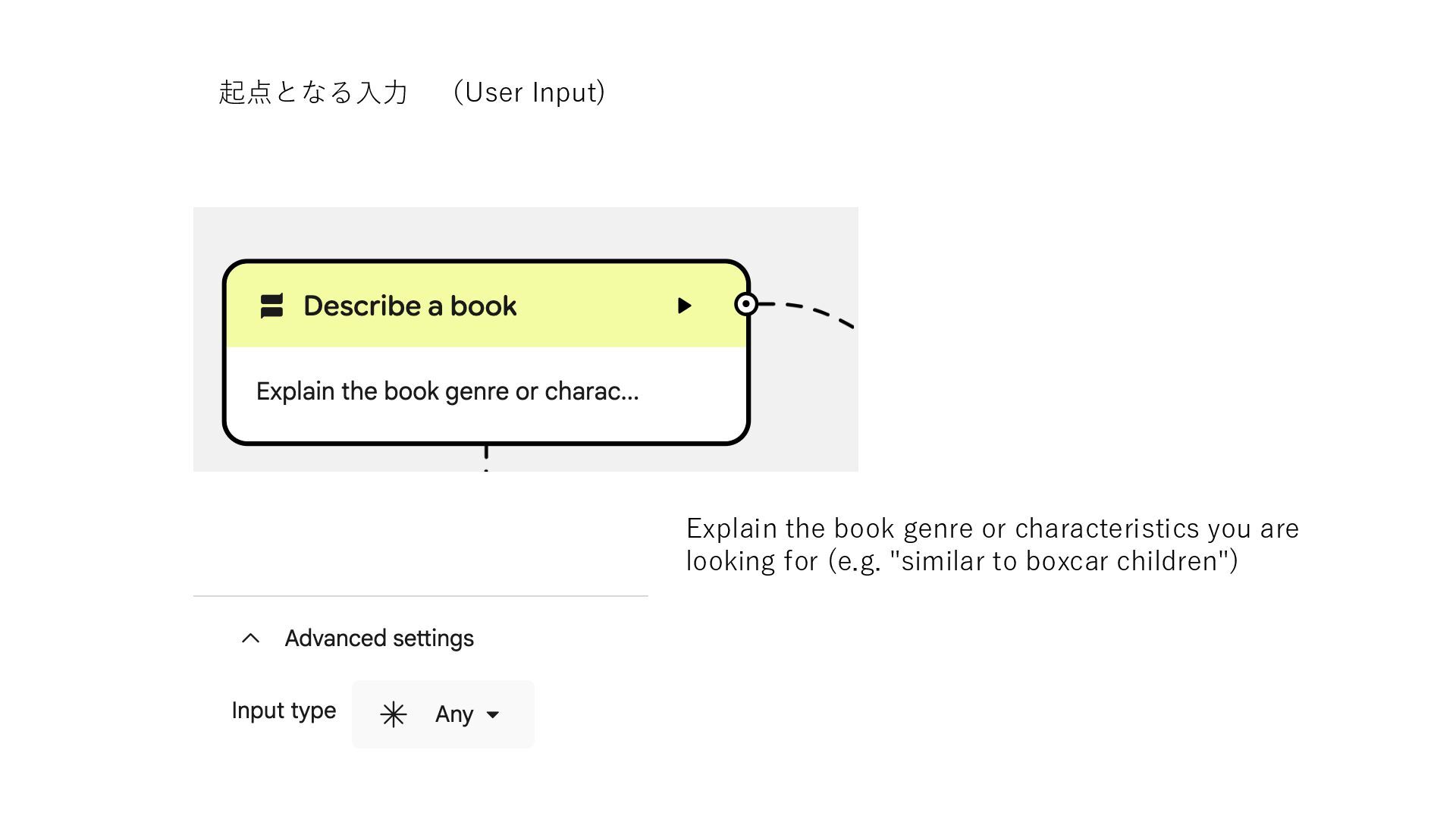This screenshot has height=819, width=1456.
Task: Click the "(User Input)" text in the heading
Action: click(529, 93)
